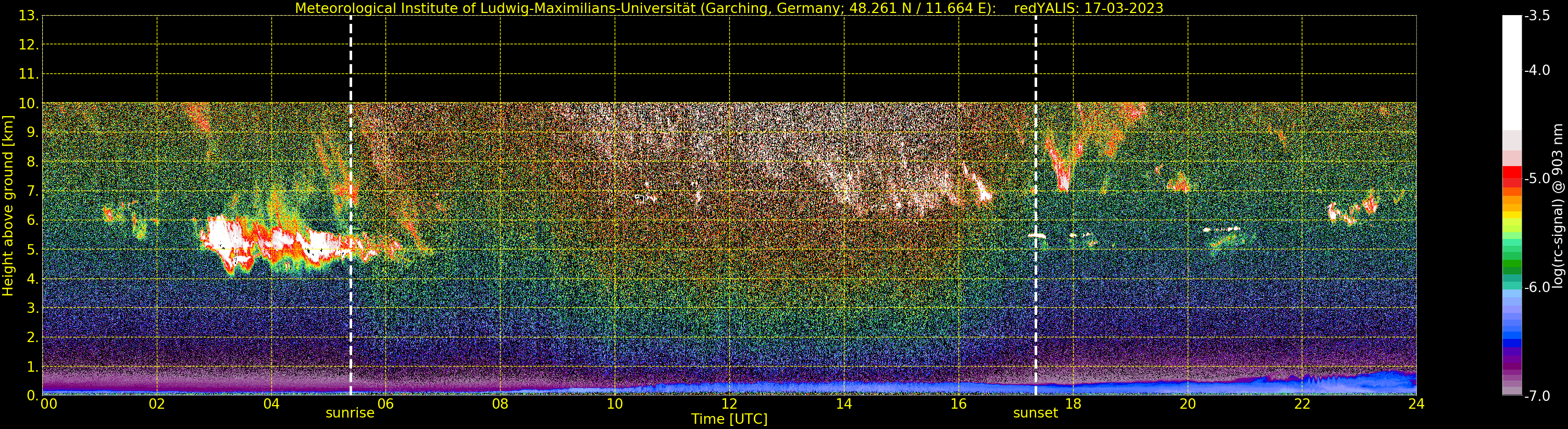Click the '12.' tick on the height axis
Viewport: 1568px width, 429px height.
point(29,45)
